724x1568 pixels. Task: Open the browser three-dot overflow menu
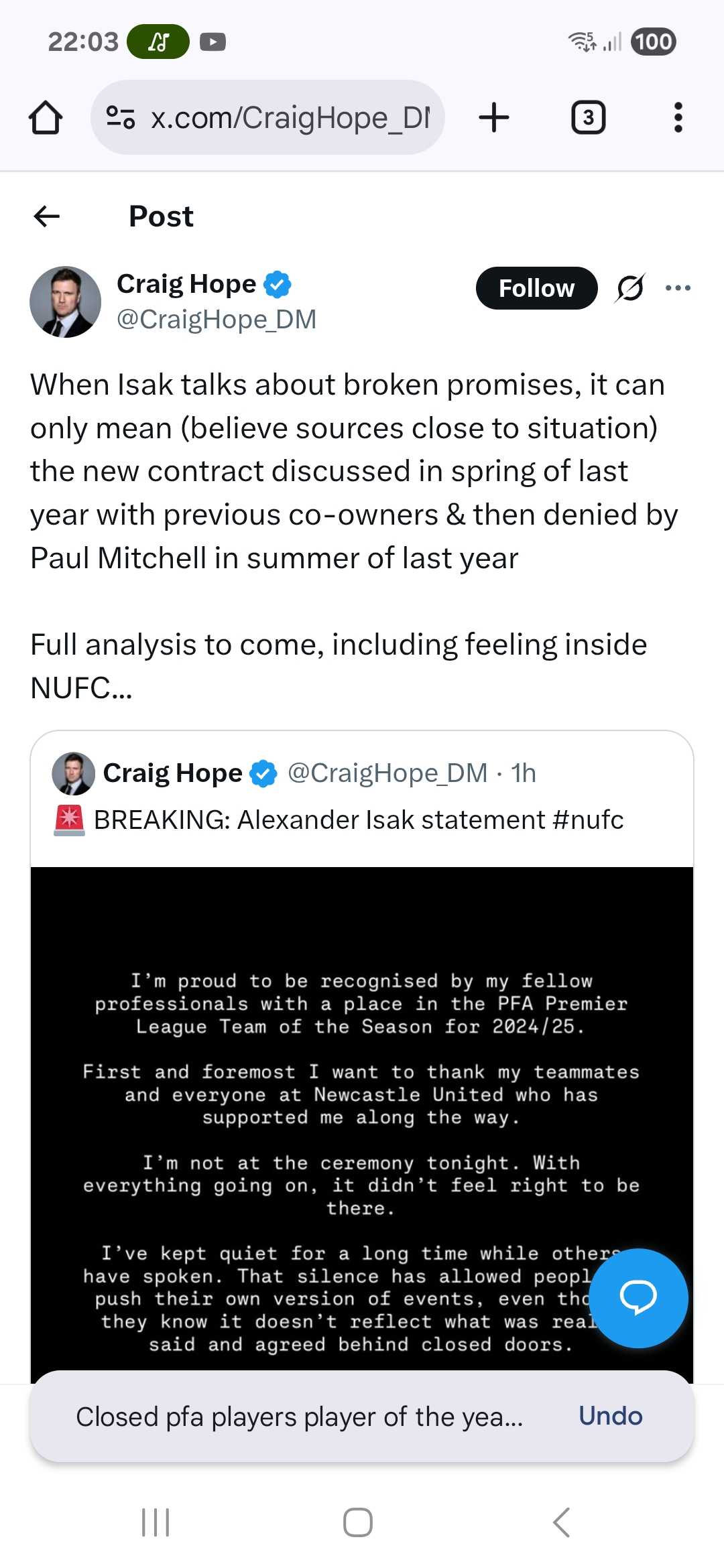[x=678, y=118]
